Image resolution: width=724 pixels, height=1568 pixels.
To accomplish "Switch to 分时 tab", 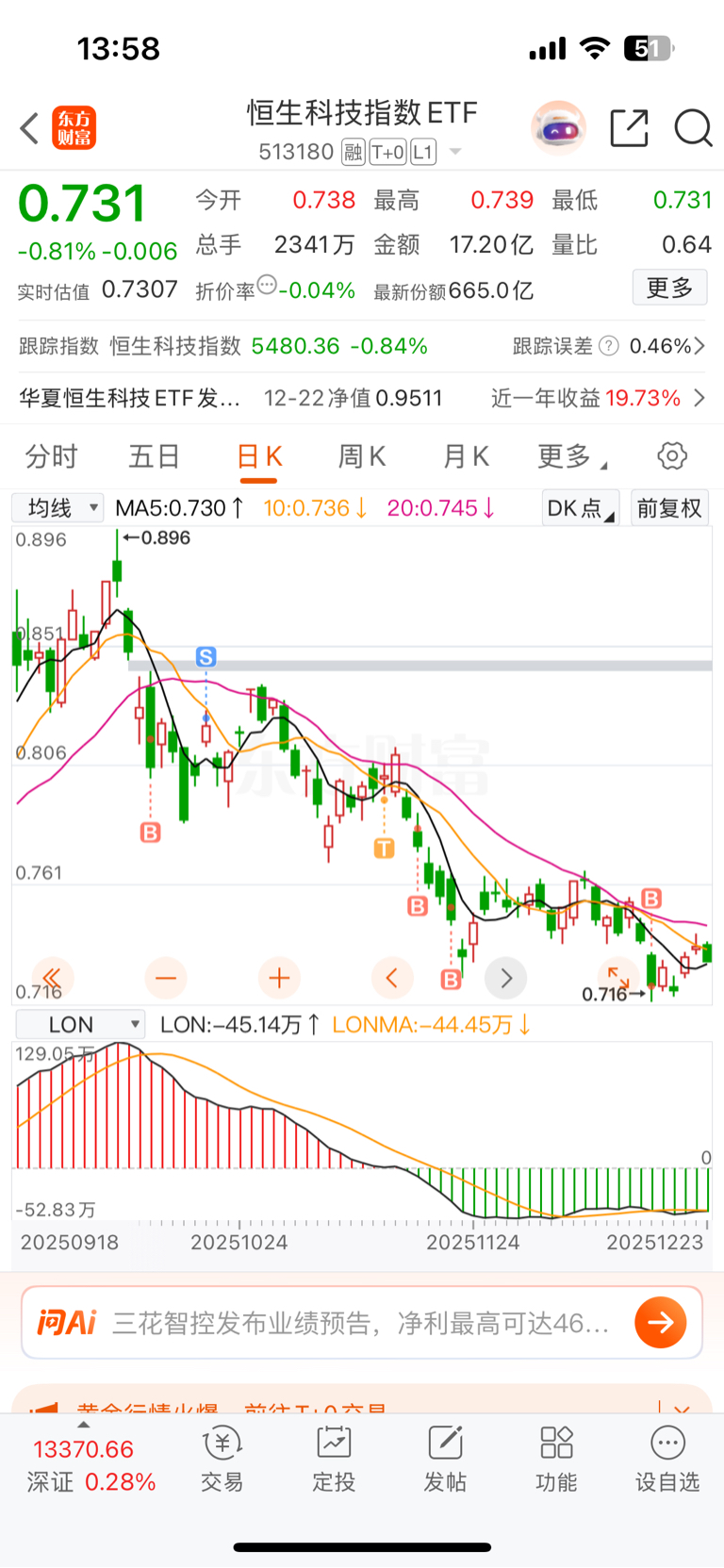I will 51,457.
